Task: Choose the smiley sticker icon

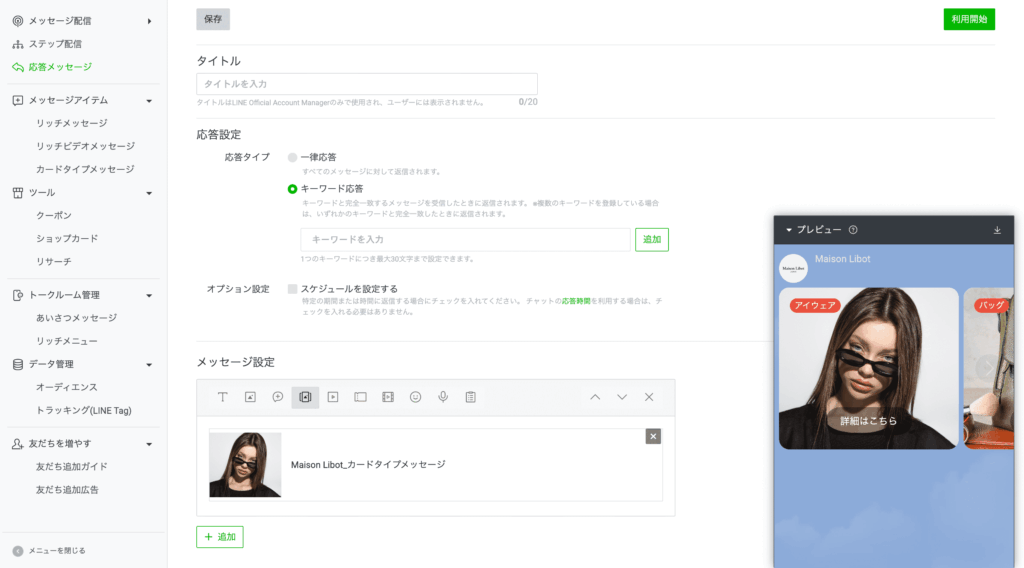Action: click(415, 397)
